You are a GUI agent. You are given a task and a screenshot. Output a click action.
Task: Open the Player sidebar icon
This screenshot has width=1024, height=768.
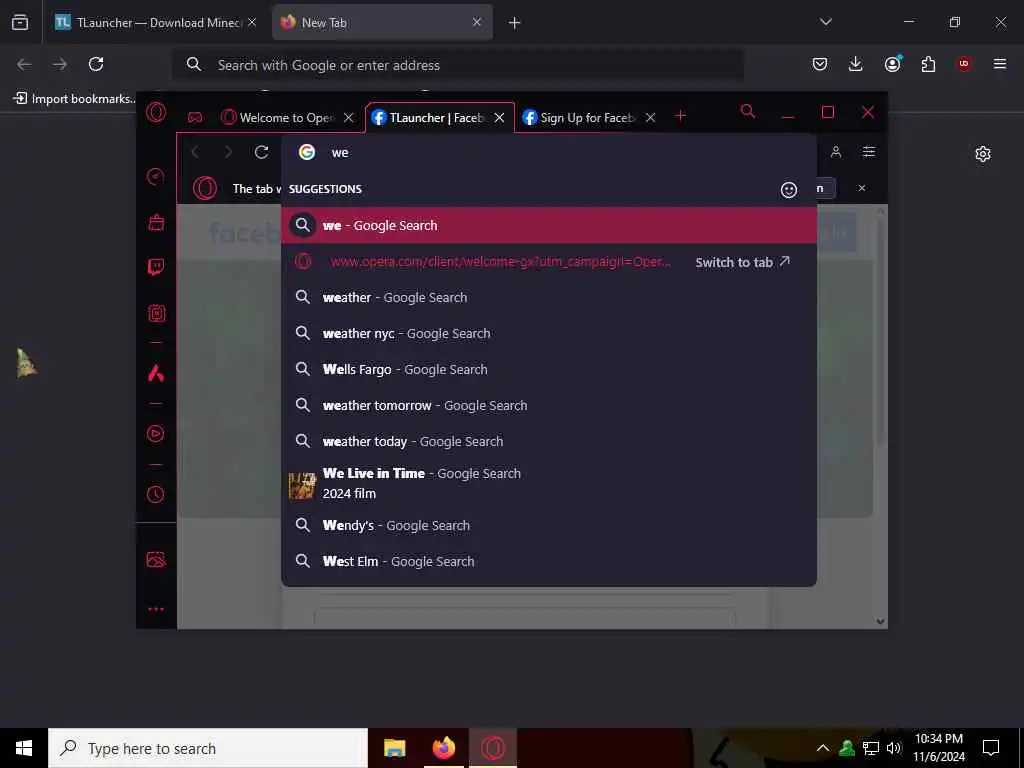(155, 434)
